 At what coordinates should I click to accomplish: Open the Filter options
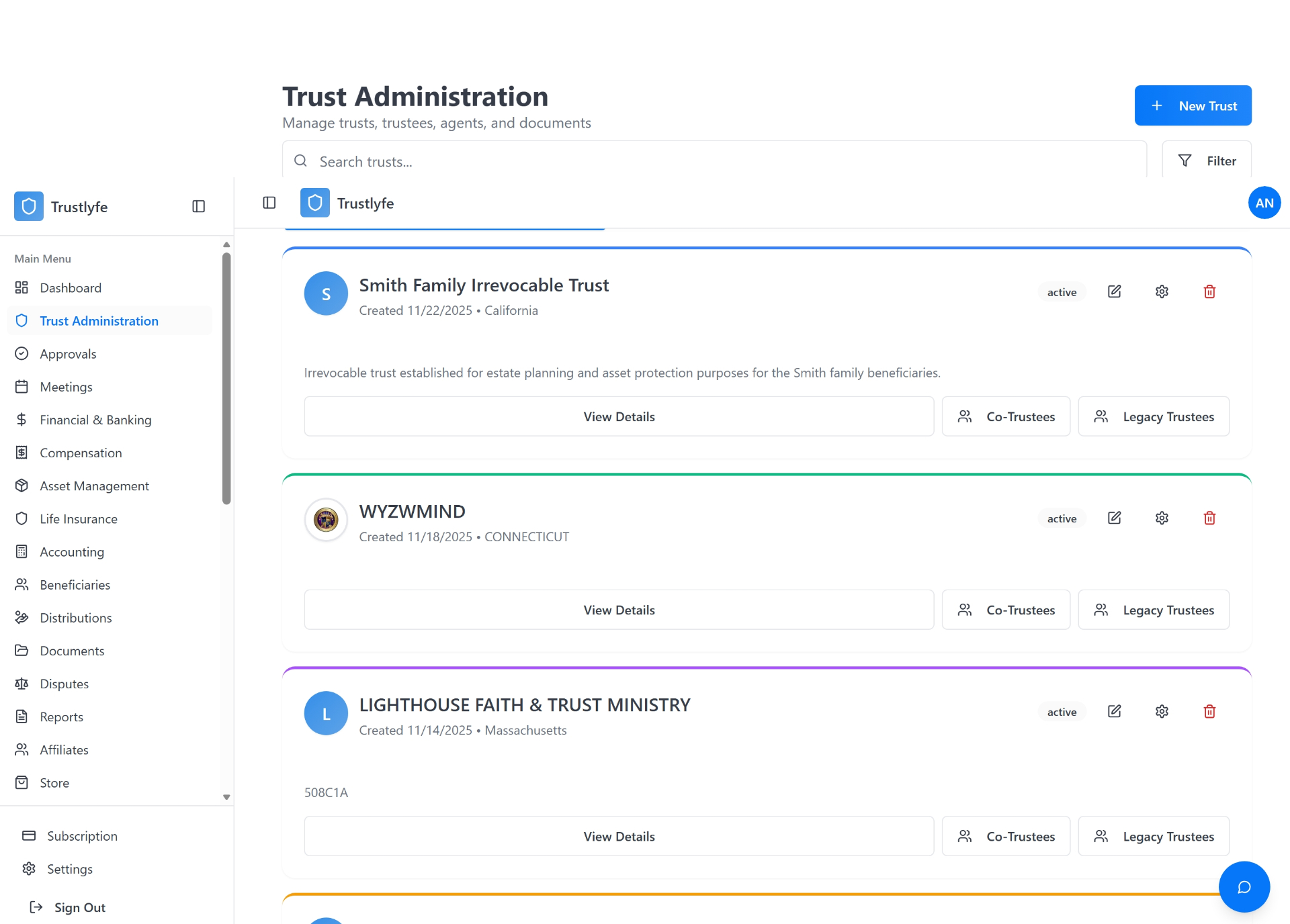1207,160
